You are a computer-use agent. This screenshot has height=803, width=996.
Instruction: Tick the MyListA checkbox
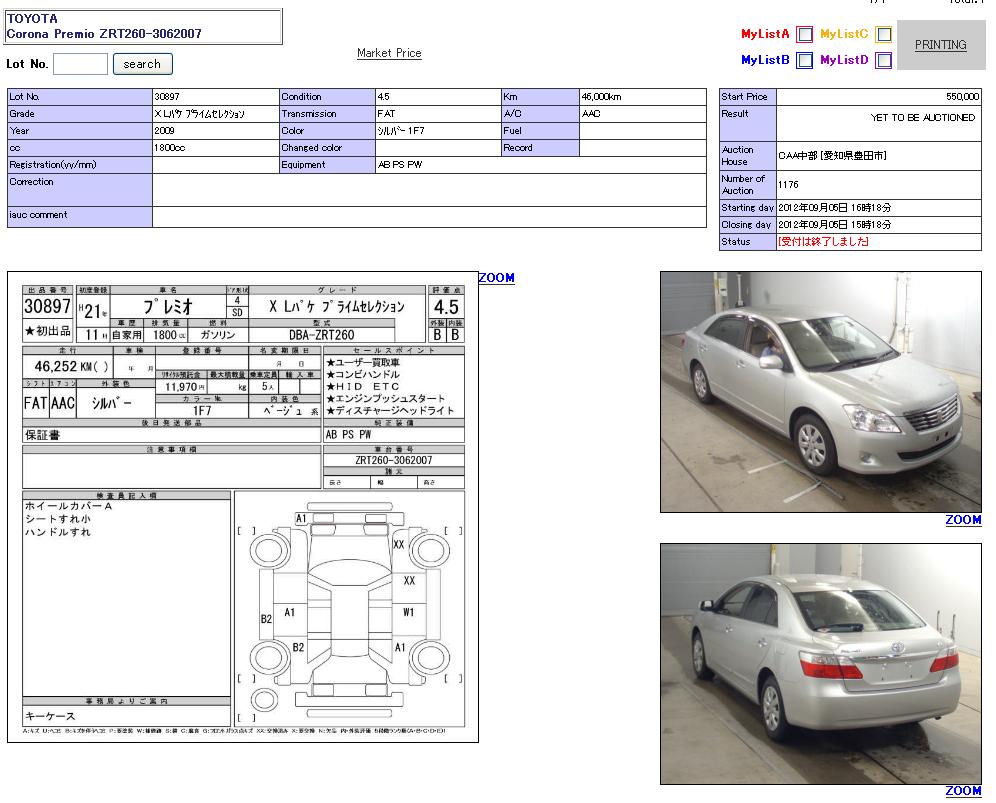[805, 35]
